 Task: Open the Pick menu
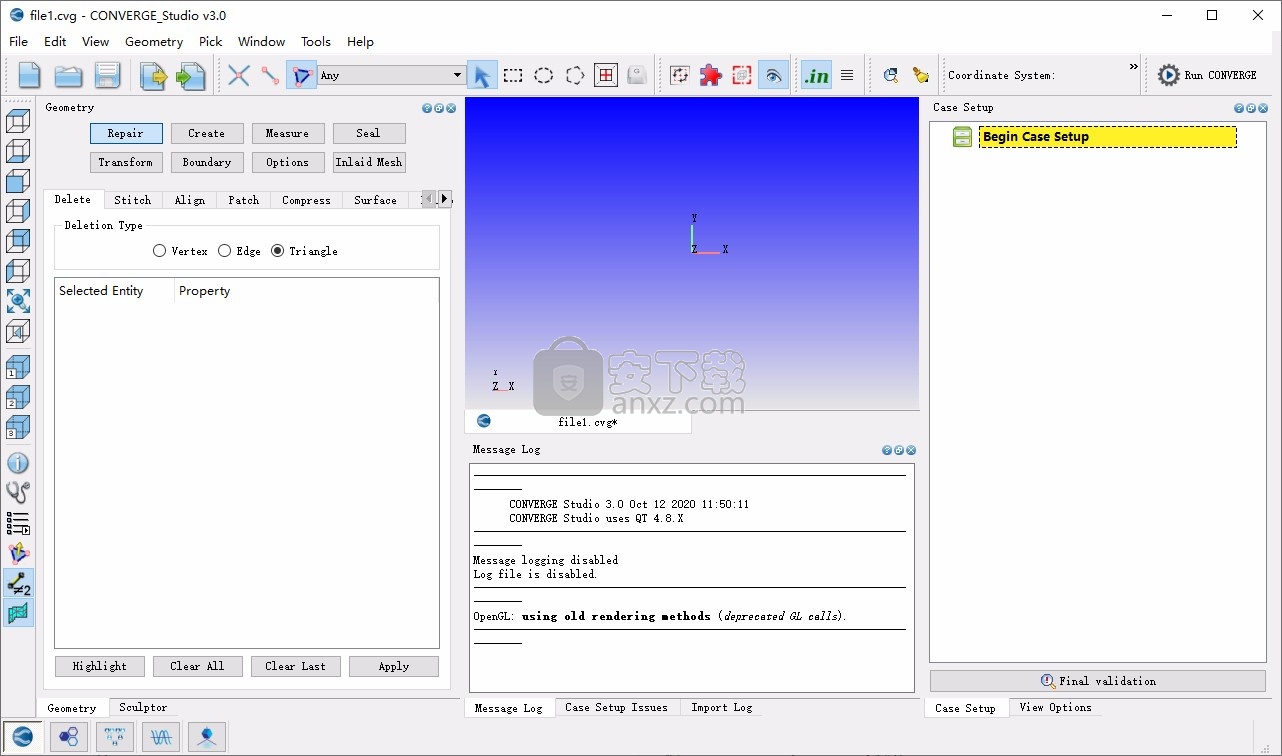point(210,42)
